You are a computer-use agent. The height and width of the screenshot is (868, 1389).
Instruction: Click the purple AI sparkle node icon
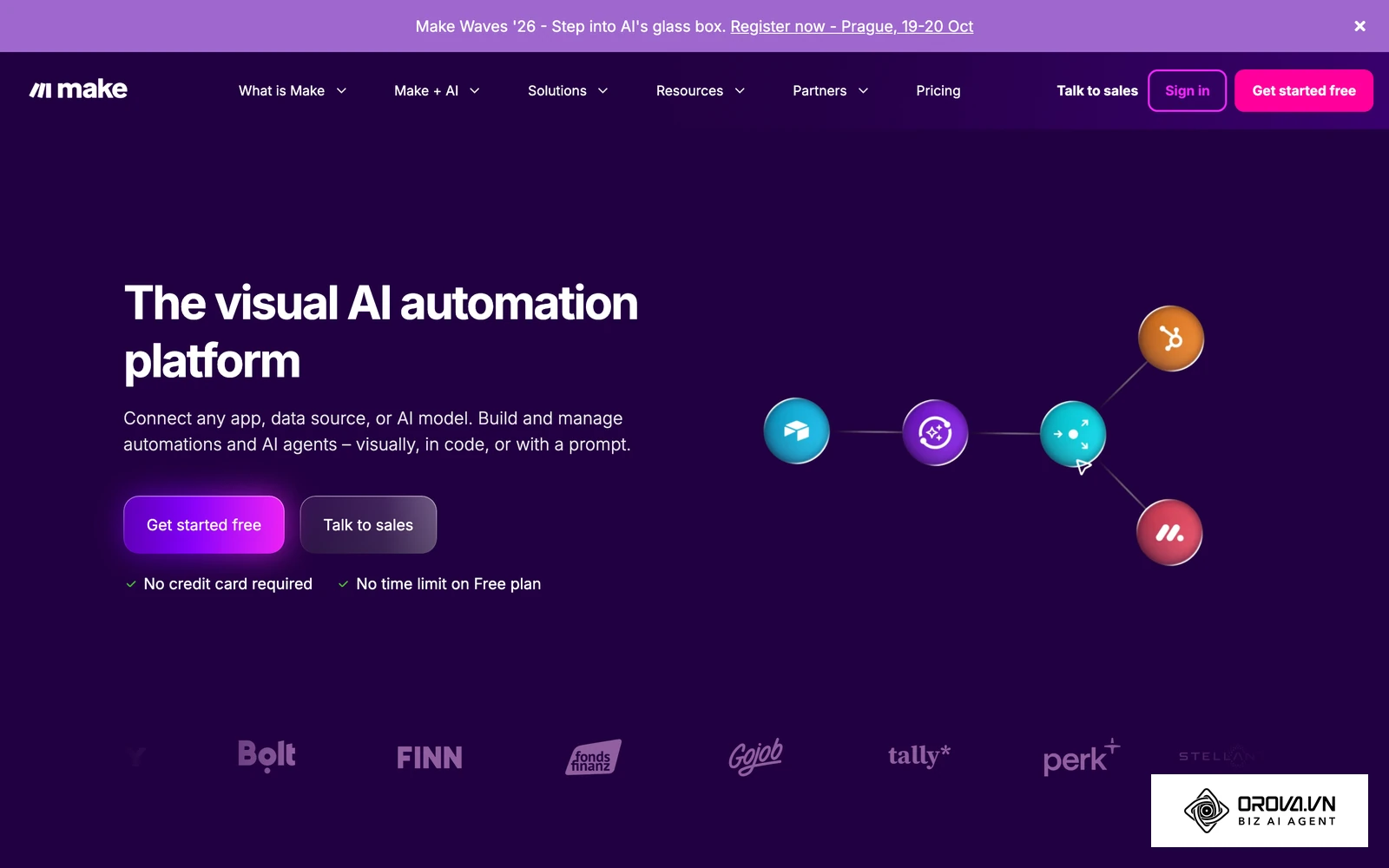pyautogui.click(x=935, y=432)
